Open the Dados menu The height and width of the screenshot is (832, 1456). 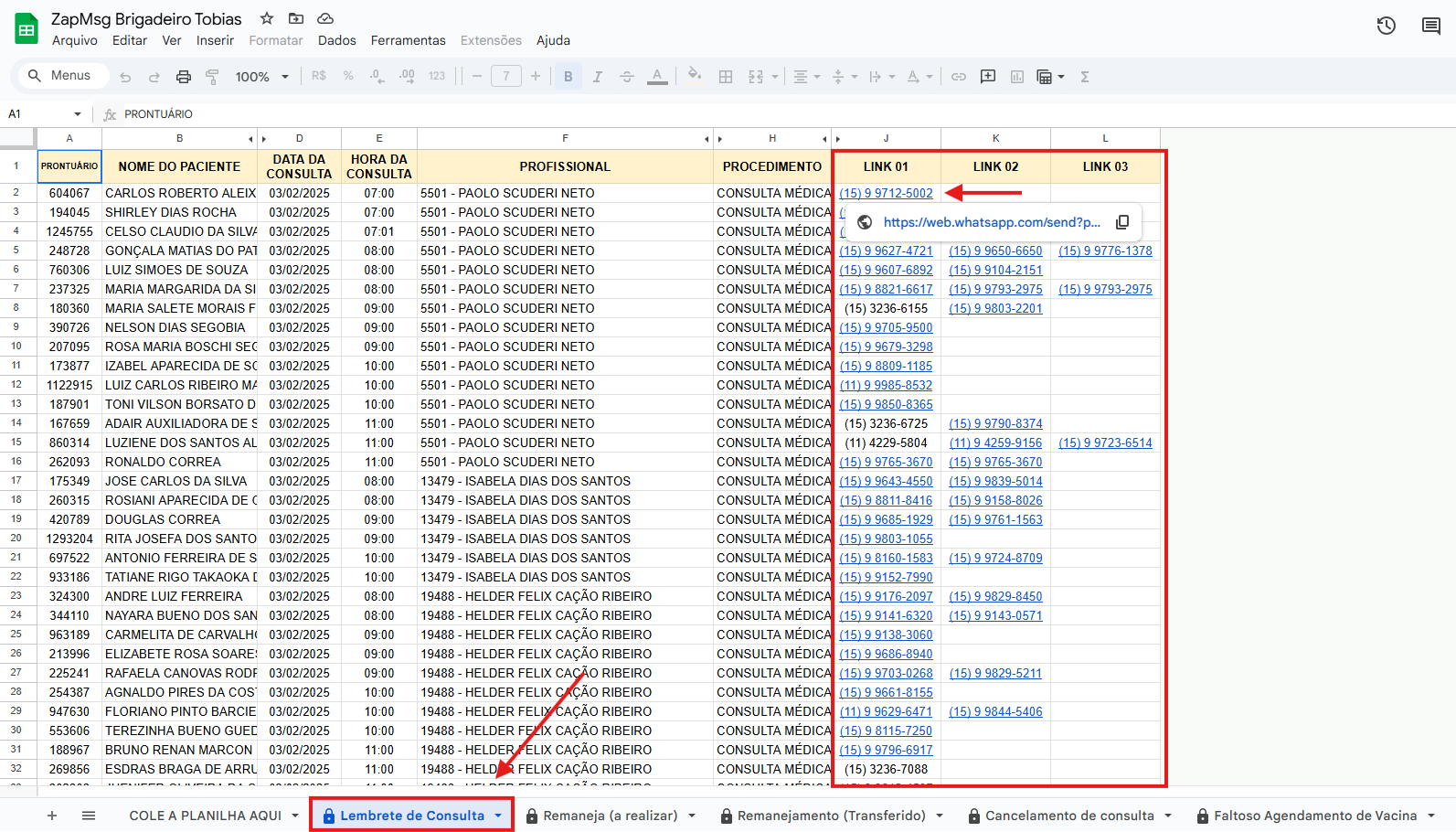(x=336, y=40)
